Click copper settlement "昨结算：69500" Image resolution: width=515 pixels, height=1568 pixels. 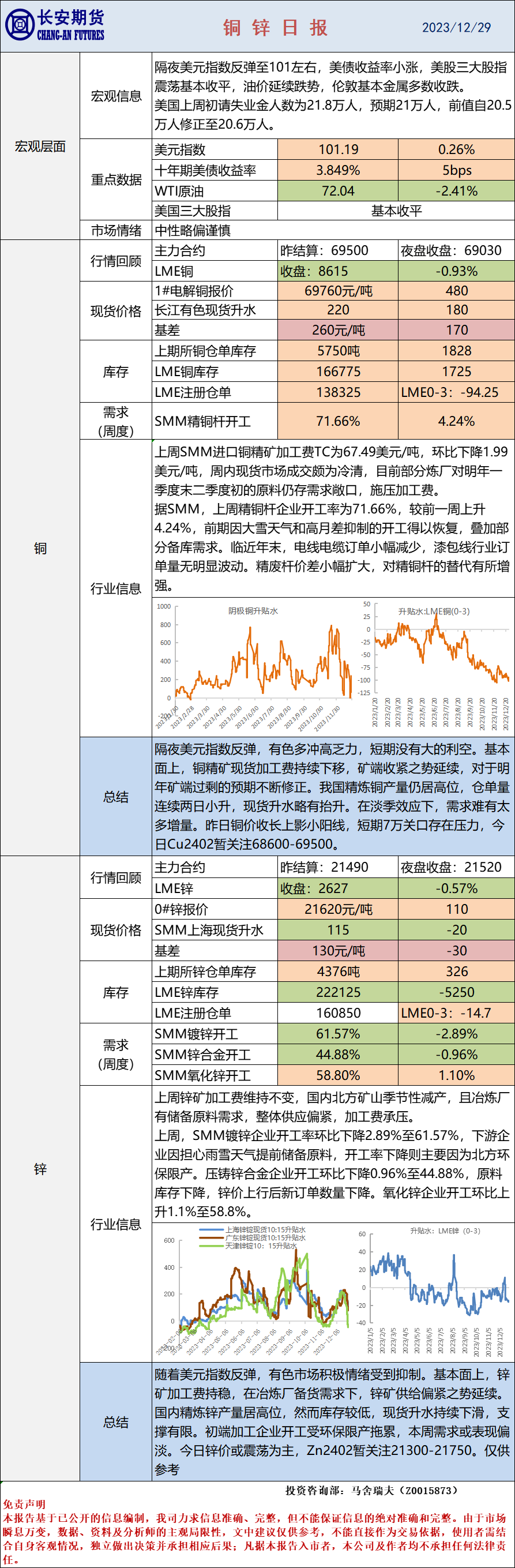coord(338,251)
